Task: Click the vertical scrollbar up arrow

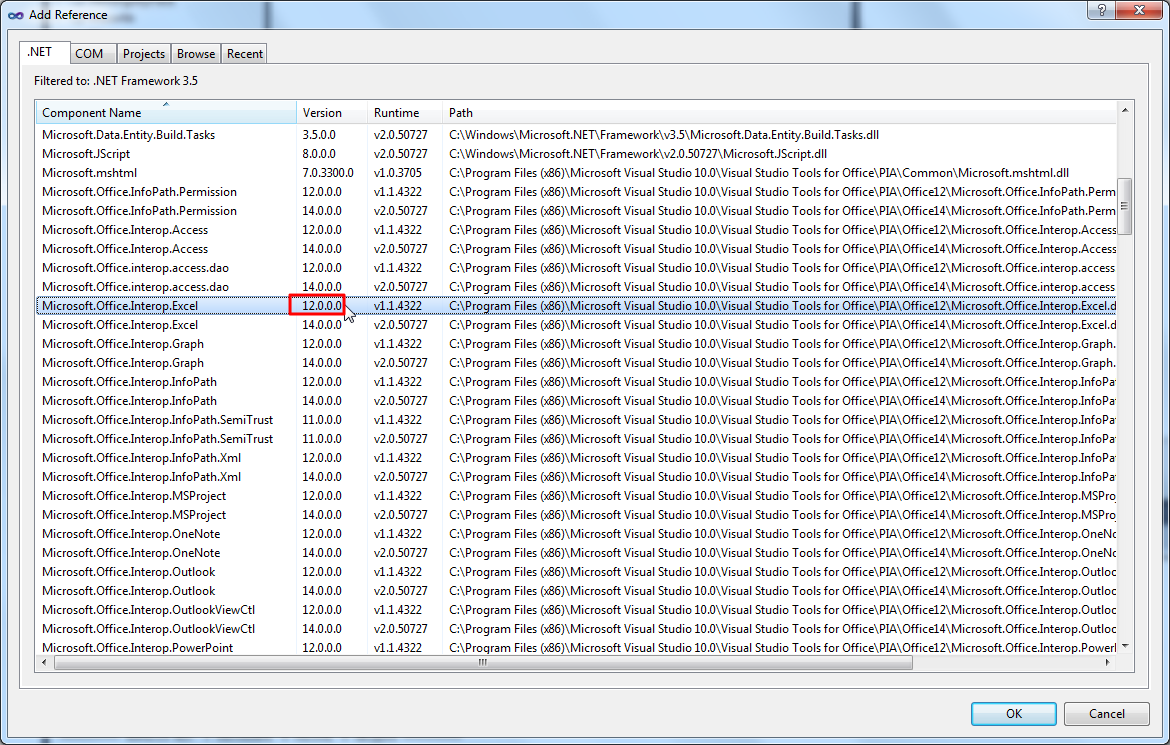Action: [x=1124, y=110]
